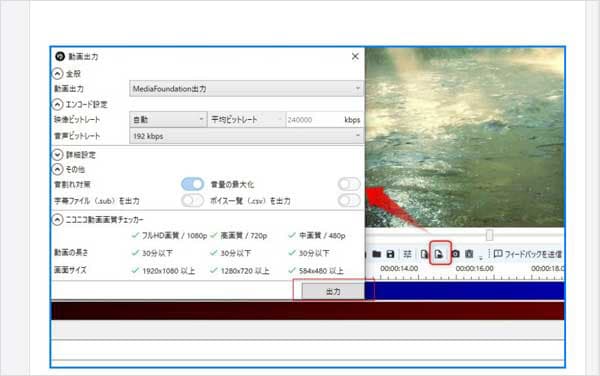Click the preview seek slider handle
Viewport: 600px width, 376px height.
pyautogui.click(x=489, y=235)
